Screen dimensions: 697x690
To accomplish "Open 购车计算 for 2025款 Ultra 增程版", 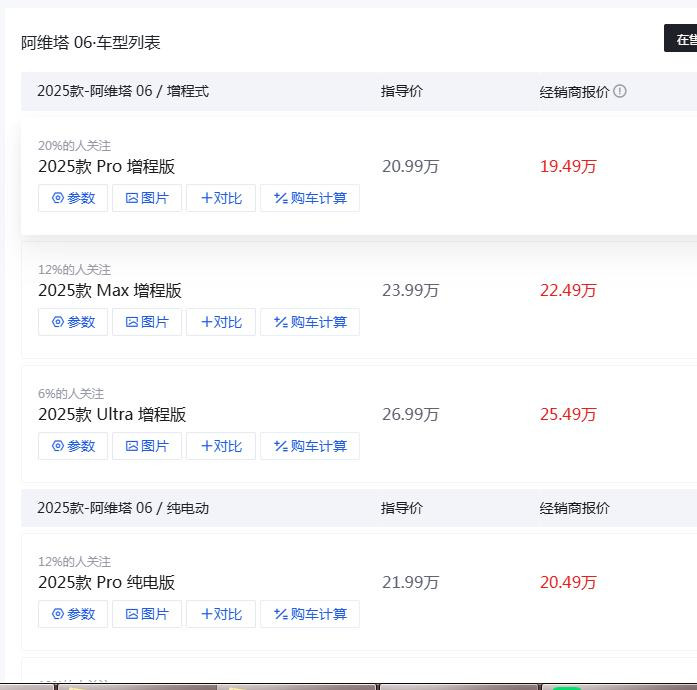I will [310, 446].
